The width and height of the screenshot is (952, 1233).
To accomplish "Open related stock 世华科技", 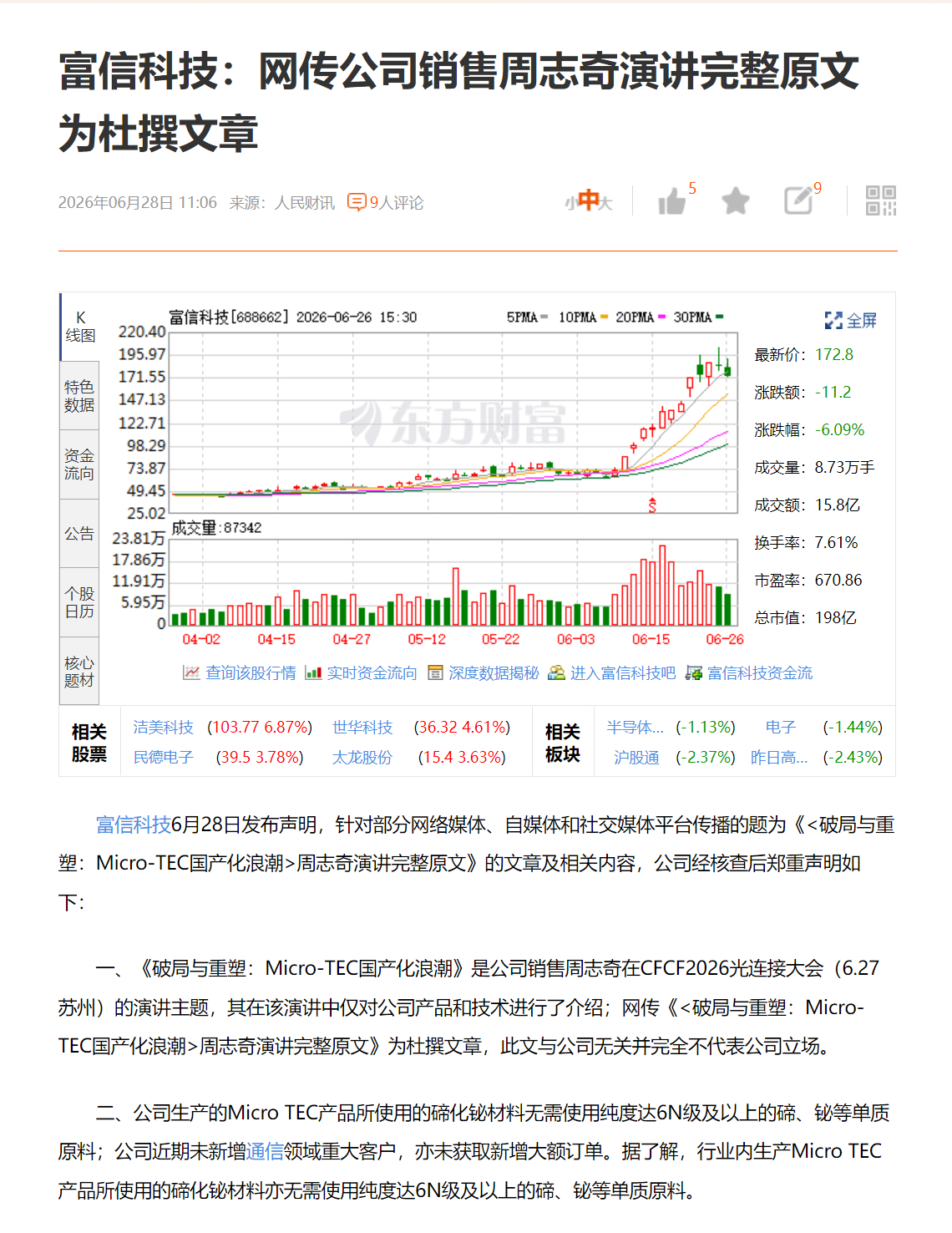I will tap(362, 728).
